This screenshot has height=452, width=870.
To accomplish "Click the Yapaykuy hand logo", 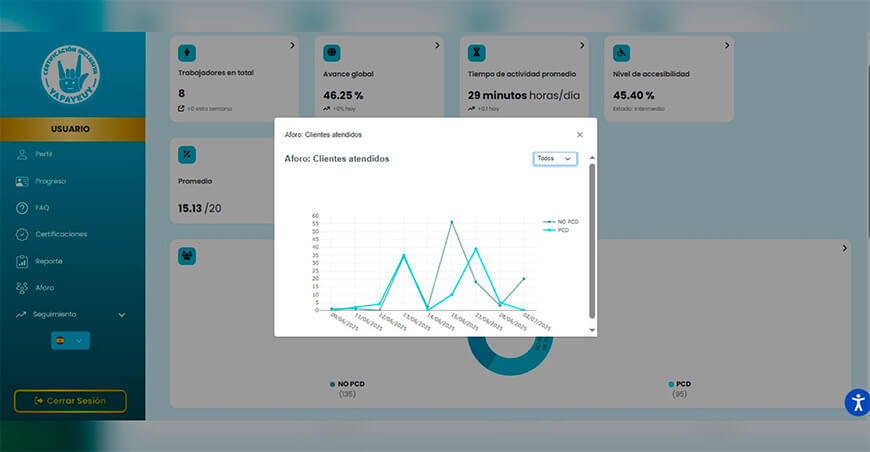I will (x=70, y=74).
